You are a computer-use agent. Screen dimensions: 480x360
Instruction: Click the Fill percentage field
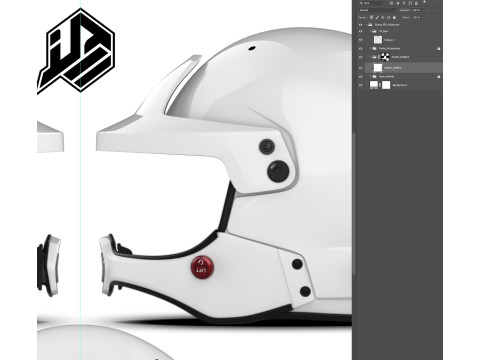416,17
